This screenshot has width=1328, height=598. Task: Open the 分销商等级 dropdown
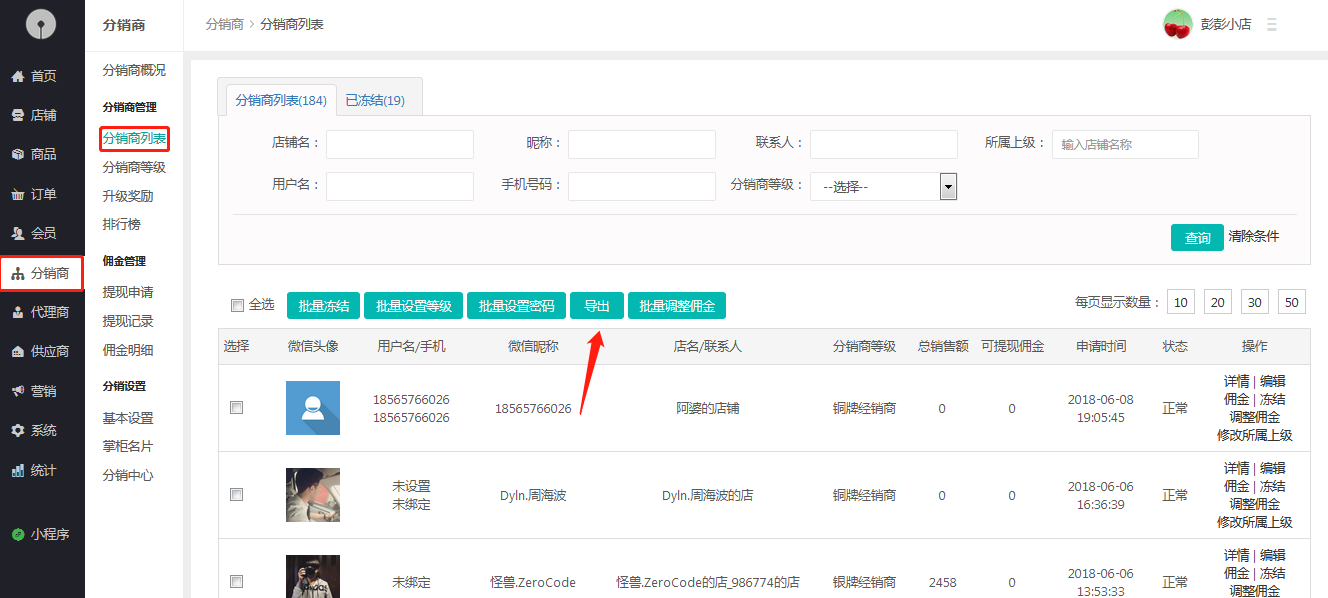pyautogui.click(x=884, y=186)
